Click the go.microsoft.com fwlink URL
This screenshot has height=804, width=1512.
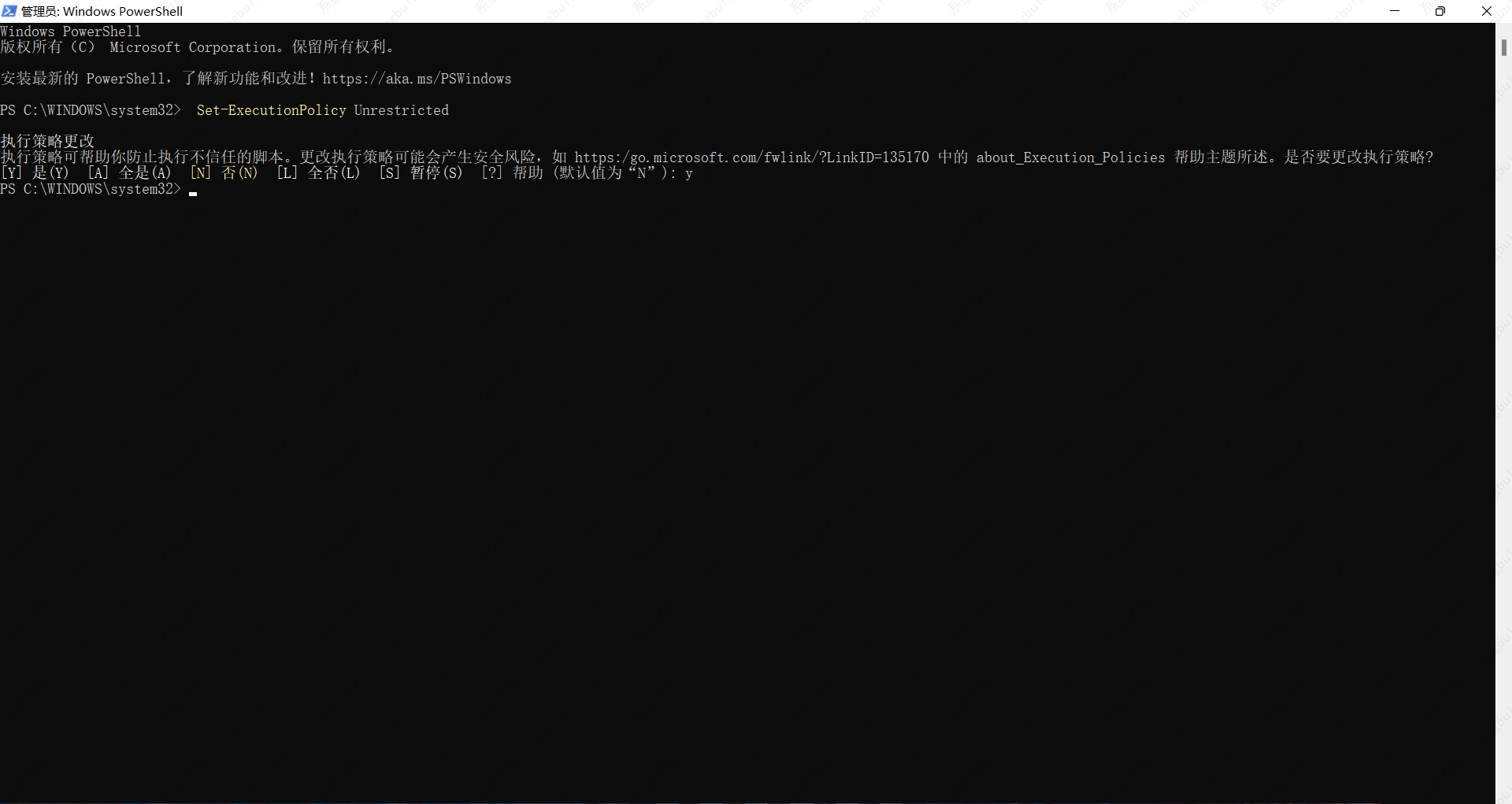(751, 157)
